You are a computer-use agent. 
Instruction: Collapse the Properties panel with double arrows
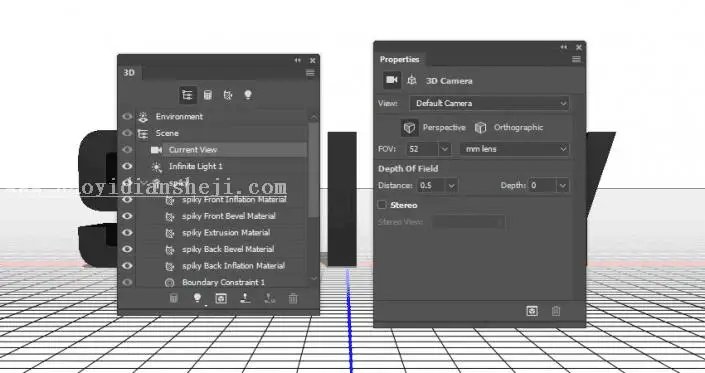click(564, 47)
